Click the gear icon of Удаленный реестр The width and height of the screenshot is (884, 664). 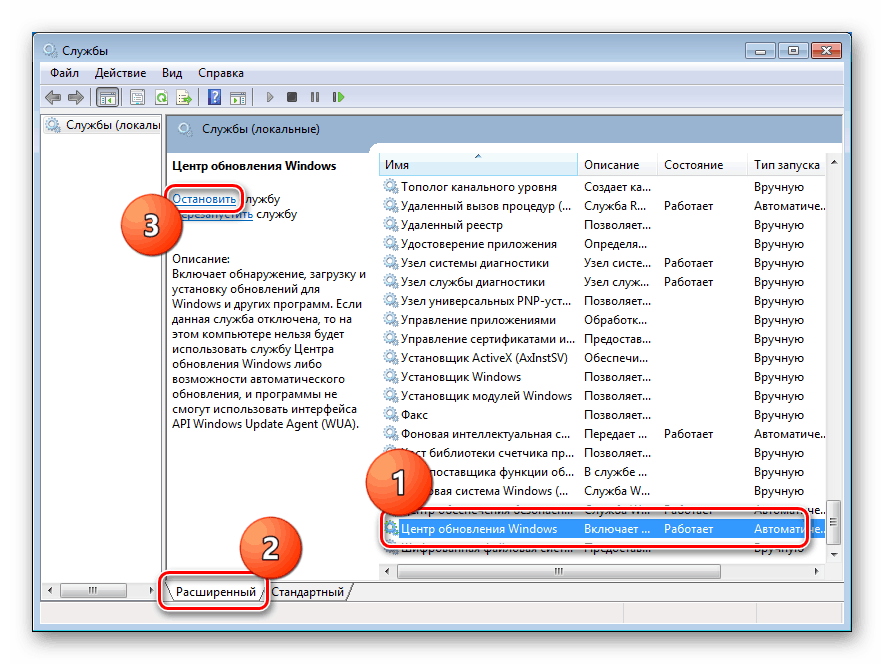coord(391,225)
